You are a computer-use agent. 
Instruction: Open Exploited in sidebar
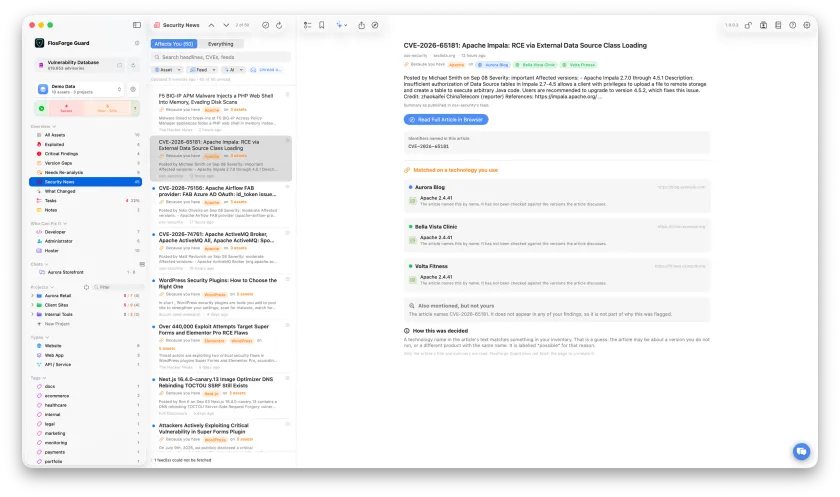(86, 144)
